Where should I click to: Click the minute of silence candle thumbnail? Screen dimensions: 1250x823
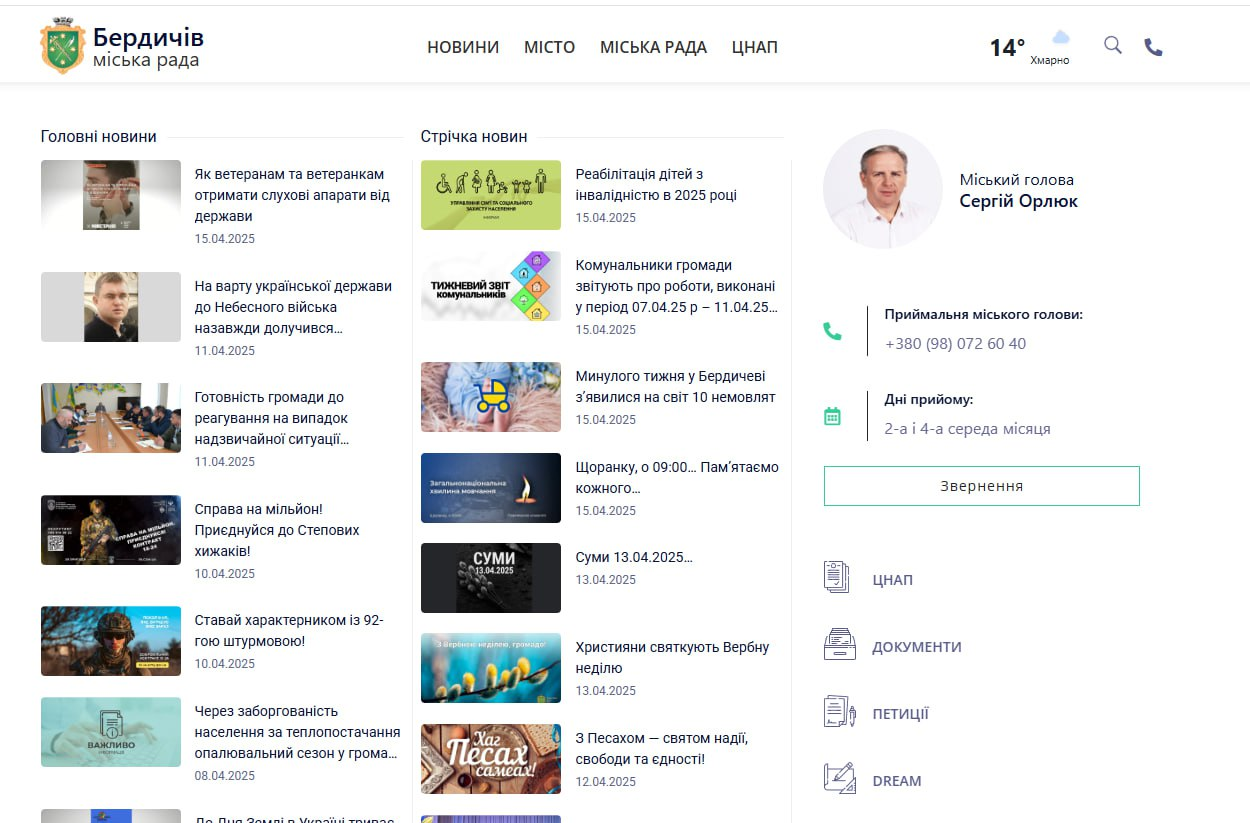491,488
